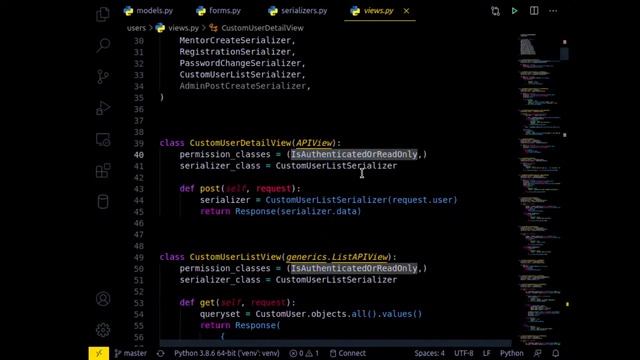Image resolution: width=640 pixels, height=360 pixels.
Task: Change the LF end of line sequence
Action: tap(487, 353)
